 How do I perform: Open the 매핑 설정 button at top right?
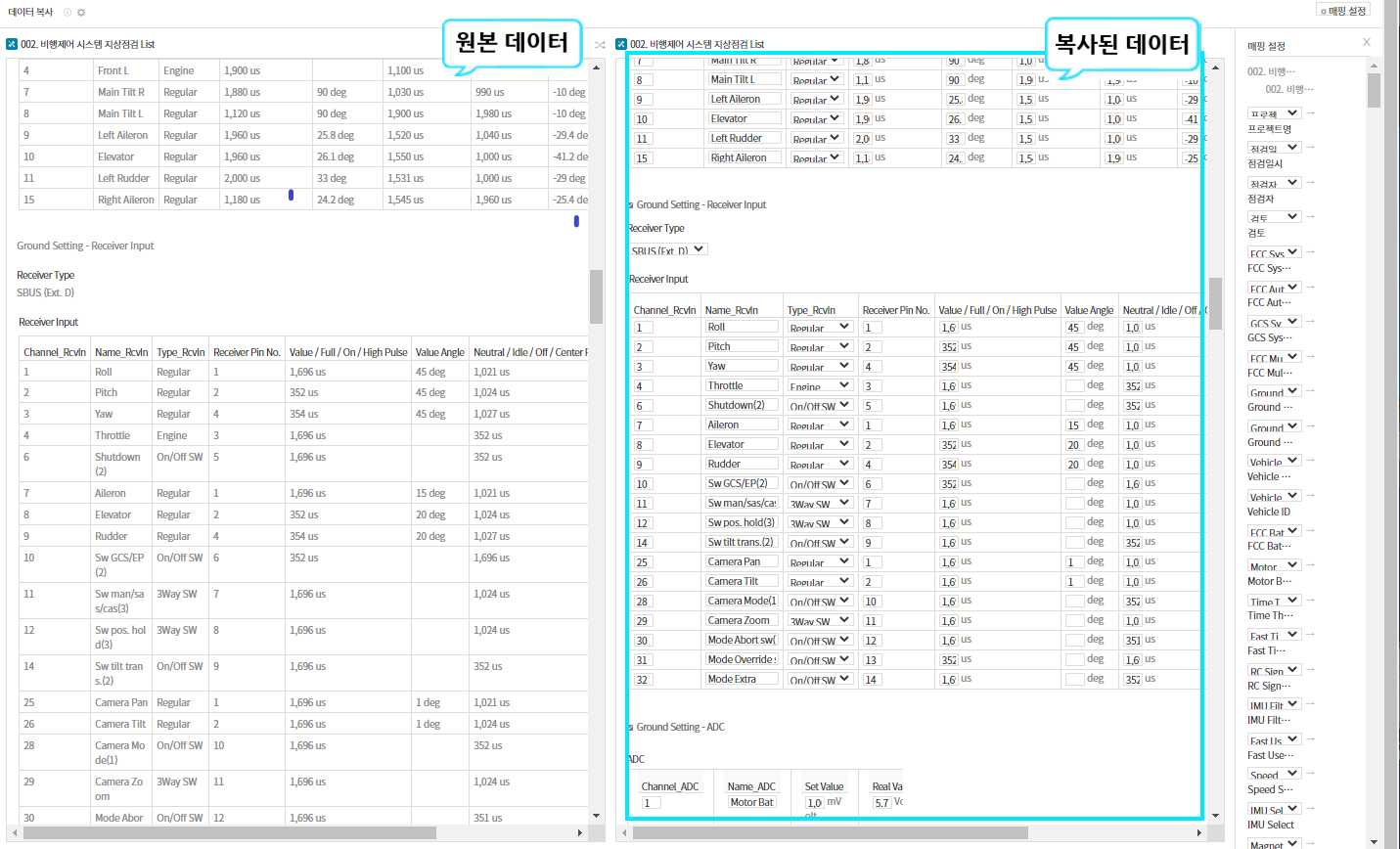click(x=1343, y=11)
